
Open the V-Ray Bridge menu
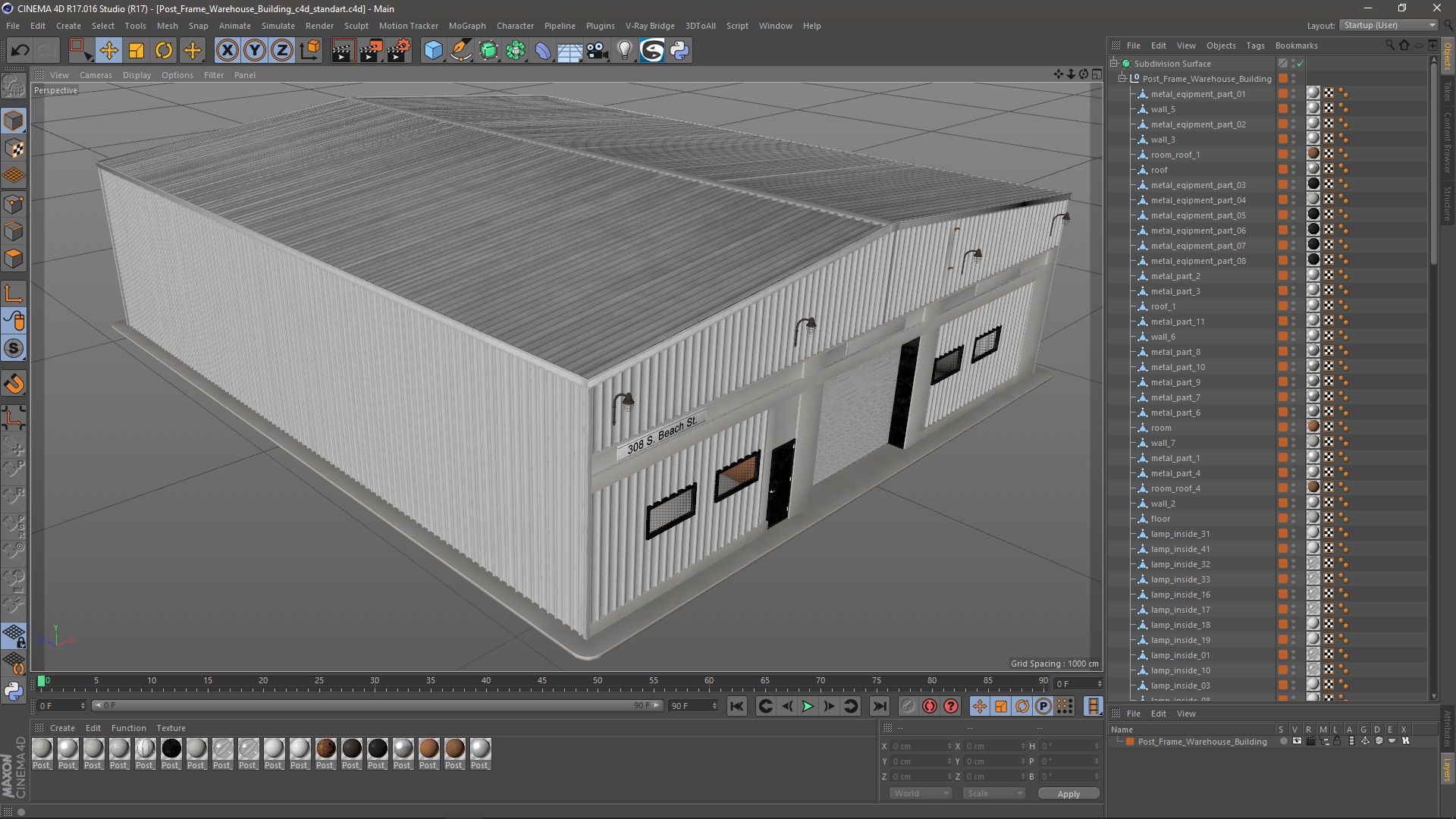coord(650,26)
